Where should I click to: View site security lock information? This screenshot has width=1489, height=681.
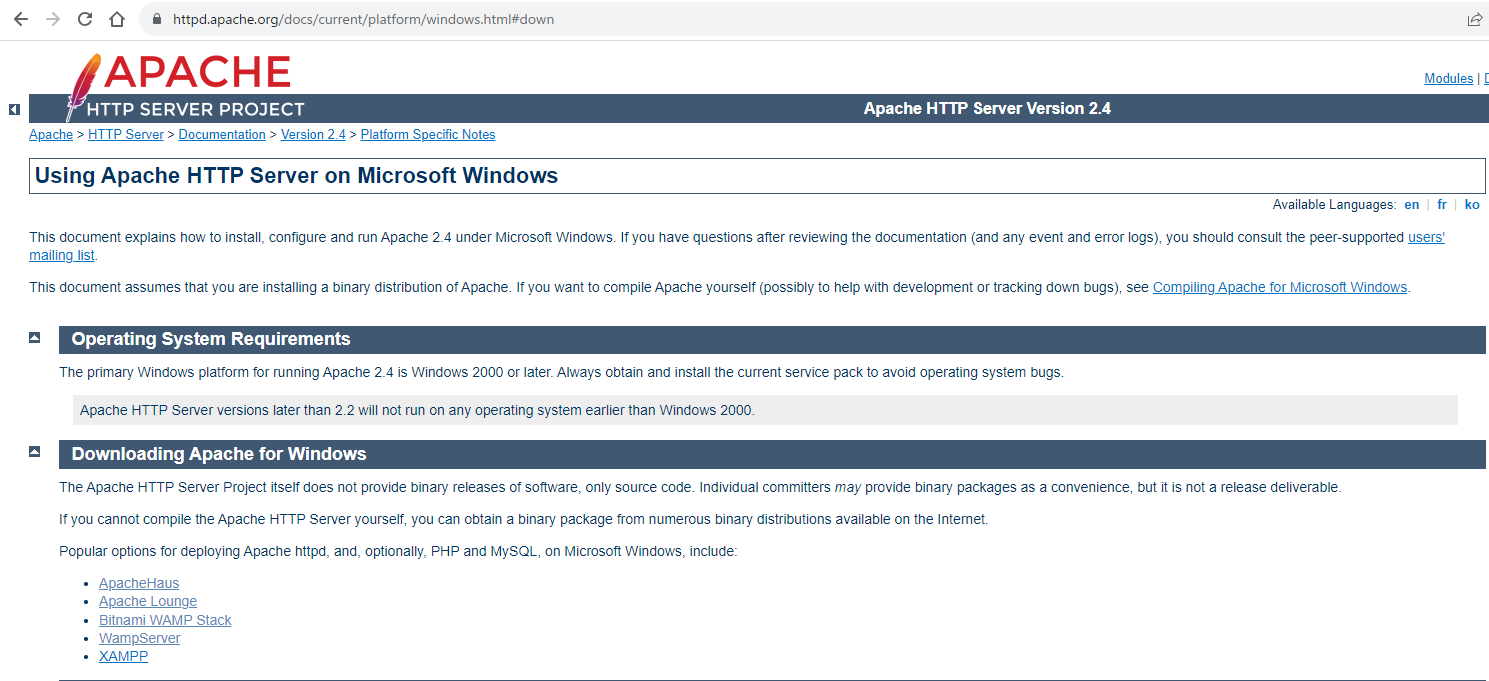(x=156, y=19)
